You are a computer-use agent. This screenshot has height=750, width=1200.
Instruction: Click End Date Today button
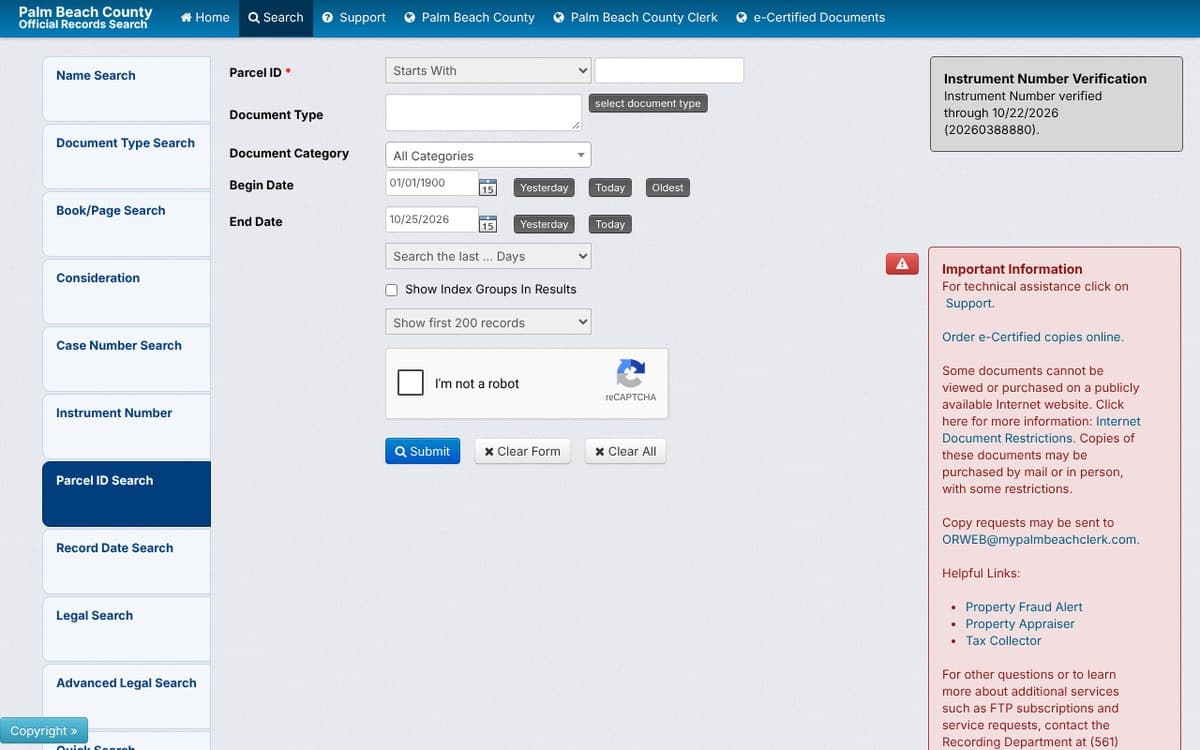(610, 224)
